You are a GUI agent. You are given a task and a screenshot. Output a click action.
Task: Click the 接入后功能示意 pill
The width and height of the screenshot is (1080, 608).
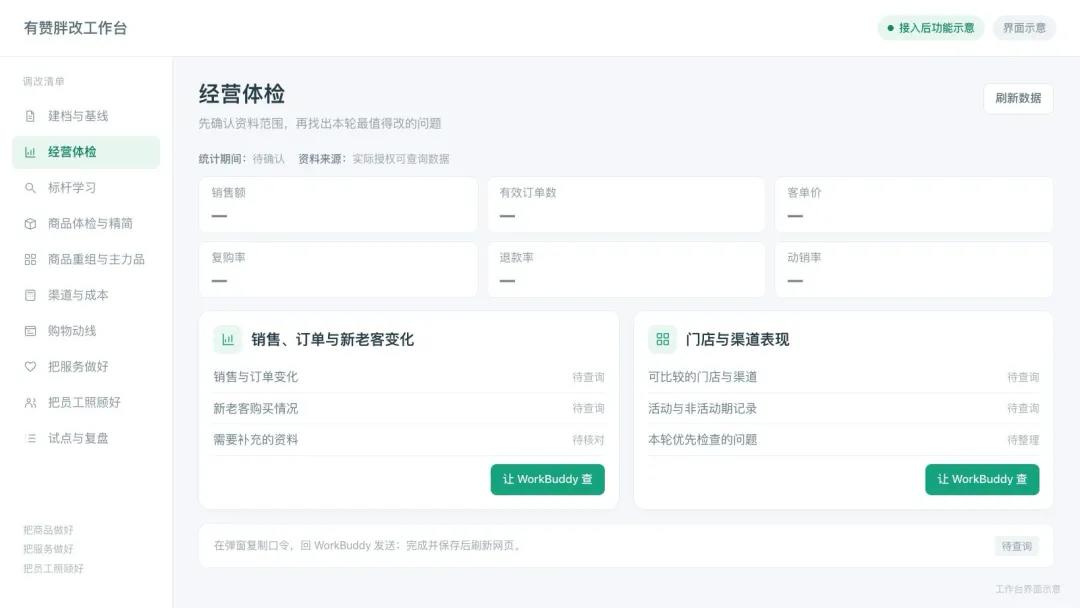point(931,28)
